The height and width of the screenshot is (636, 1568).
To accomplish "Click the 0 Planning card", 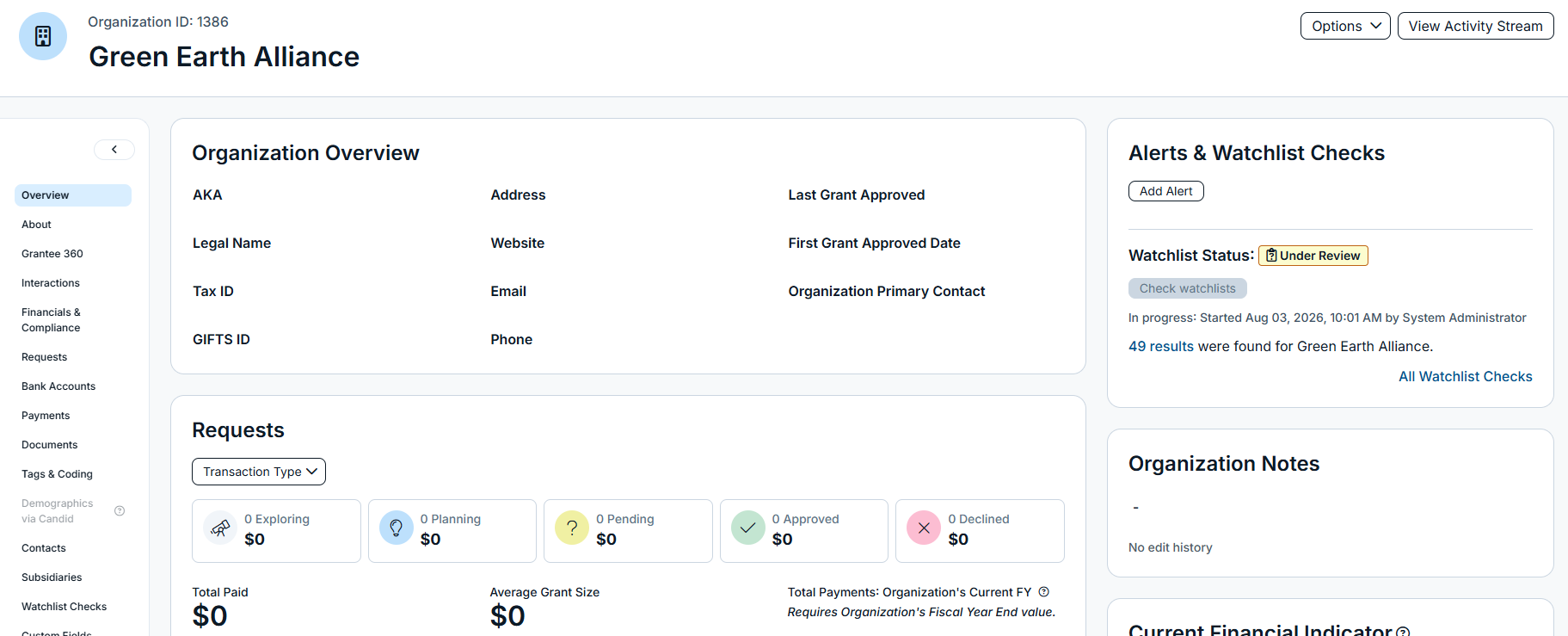I will coord(452,531).
